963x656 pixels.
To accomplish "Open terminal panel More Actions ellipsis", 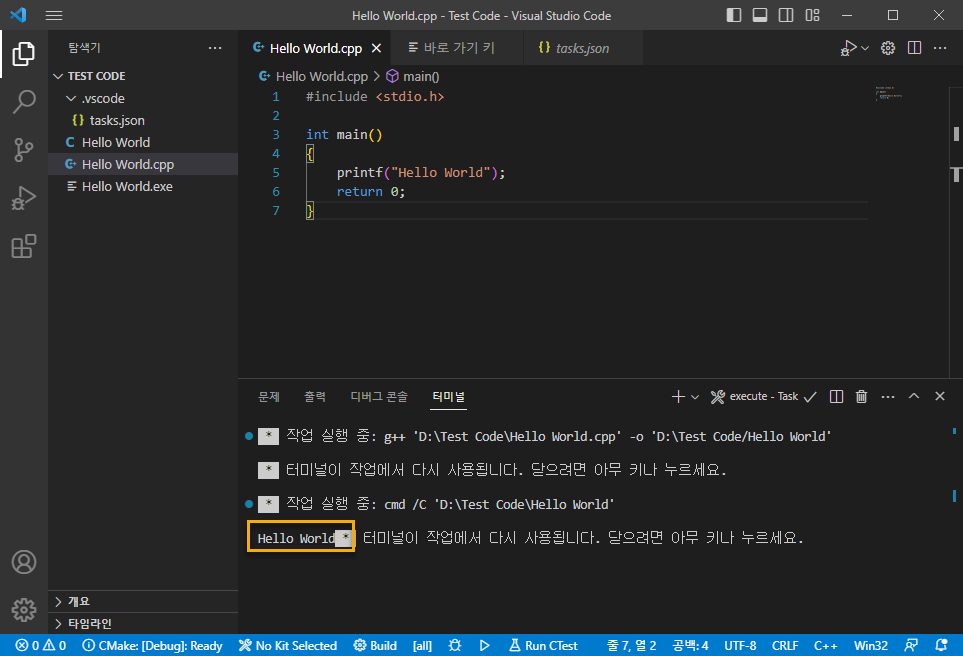I will (x=888, y=397).
